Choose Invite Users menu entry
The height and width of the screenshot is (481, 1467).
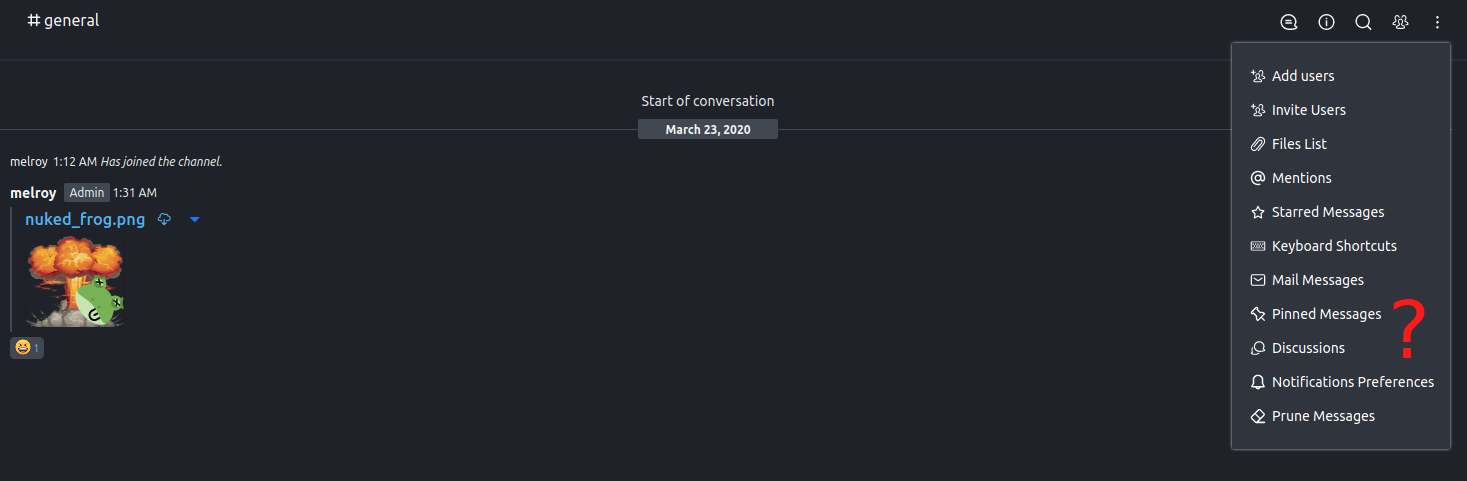1341,110
